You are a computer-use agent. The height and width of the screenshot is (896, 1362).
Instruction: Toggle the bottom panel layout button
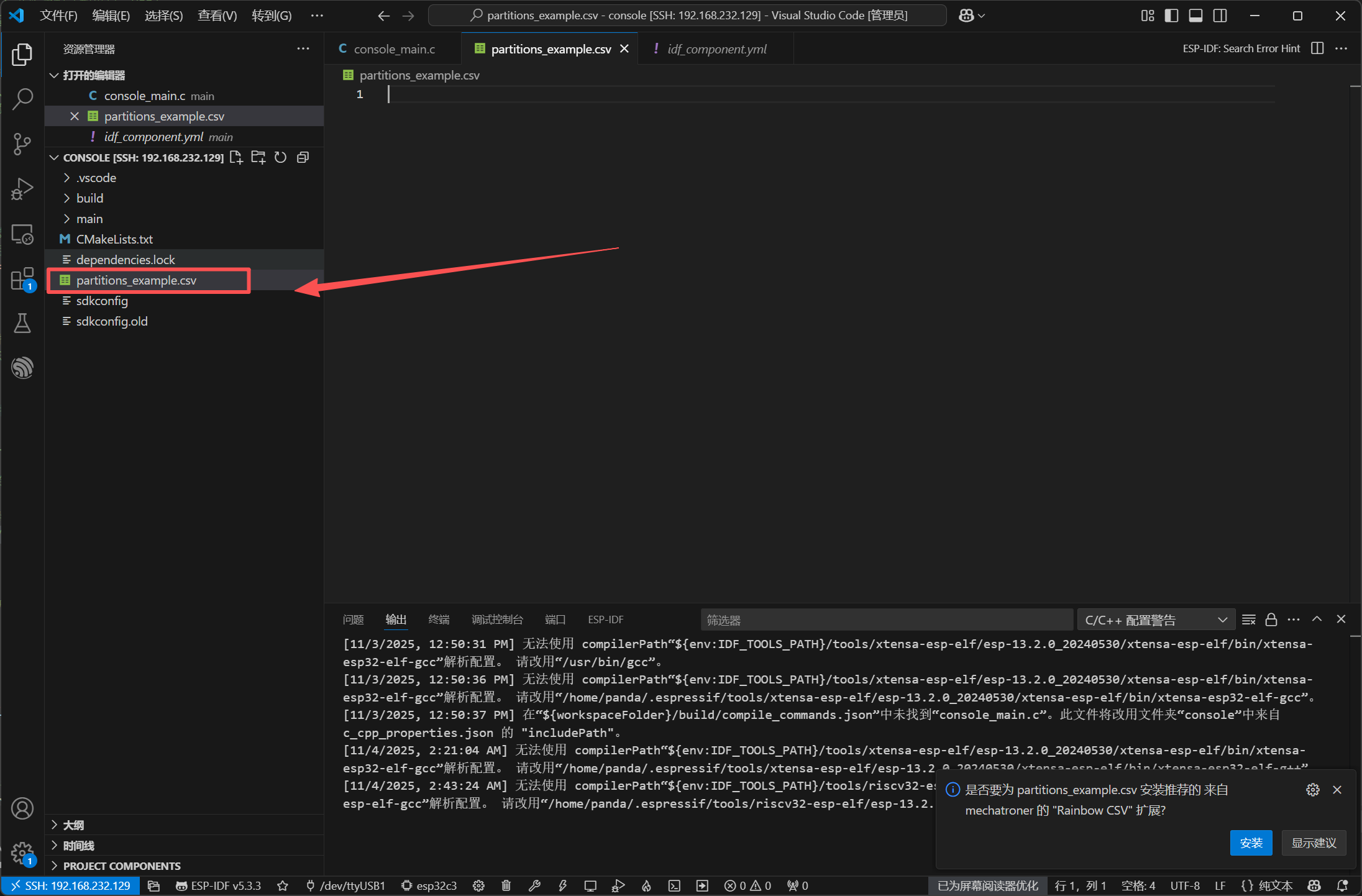1195,16
